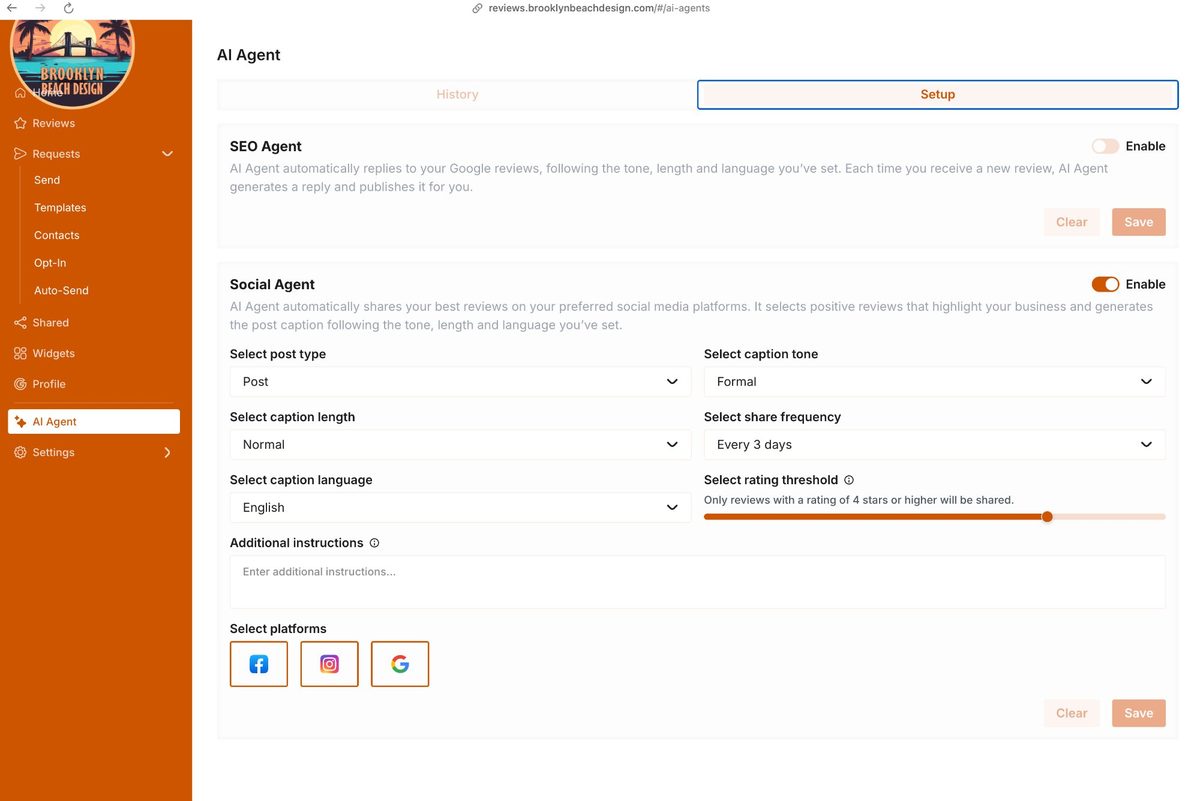The width and height of the screenshot is (1200, 801).
Task: Click the Requests paper-plane icon
Action: pyautogui.click(x=20, y=154)
